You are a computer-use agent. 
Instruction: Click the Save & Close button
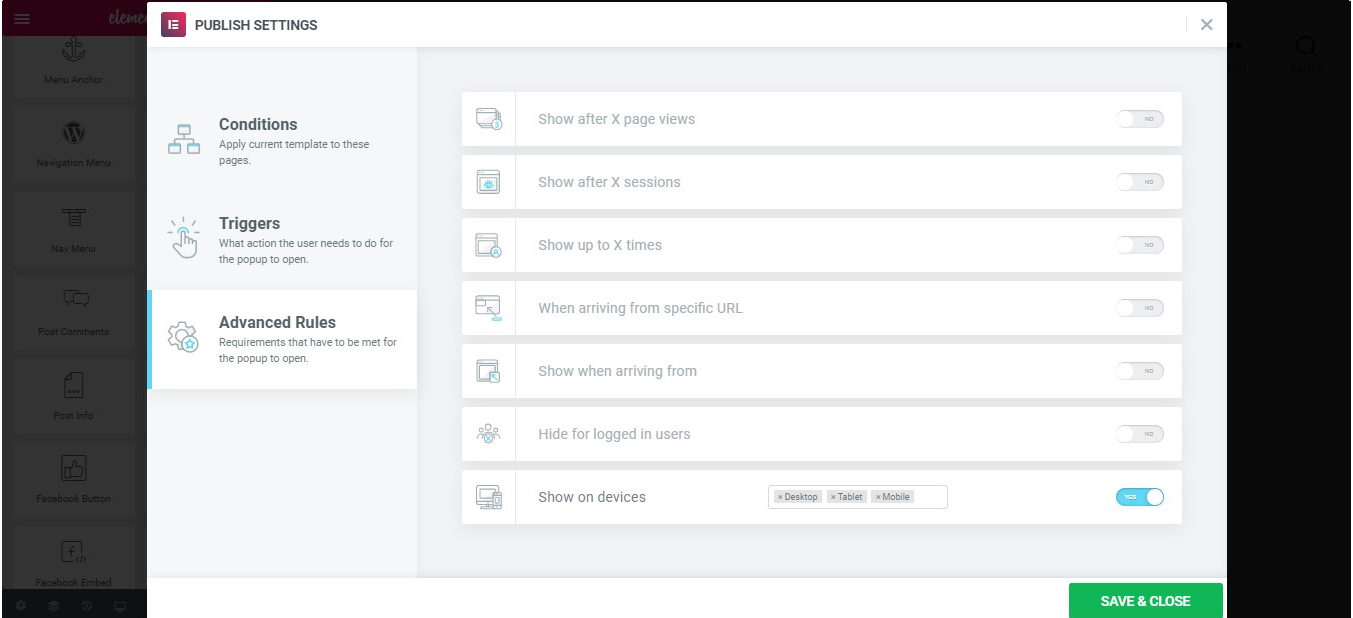click(1146, 601)
